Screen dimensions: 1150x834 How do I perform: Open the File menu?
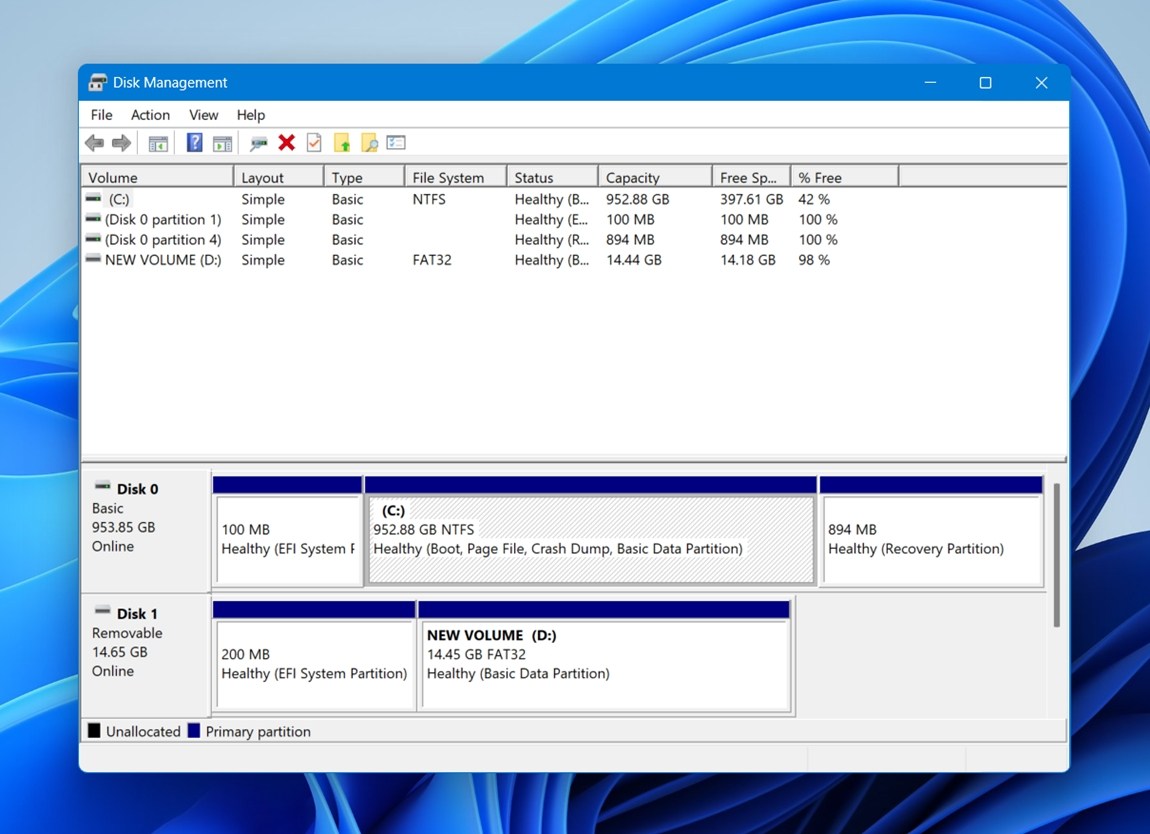(101, 115)
